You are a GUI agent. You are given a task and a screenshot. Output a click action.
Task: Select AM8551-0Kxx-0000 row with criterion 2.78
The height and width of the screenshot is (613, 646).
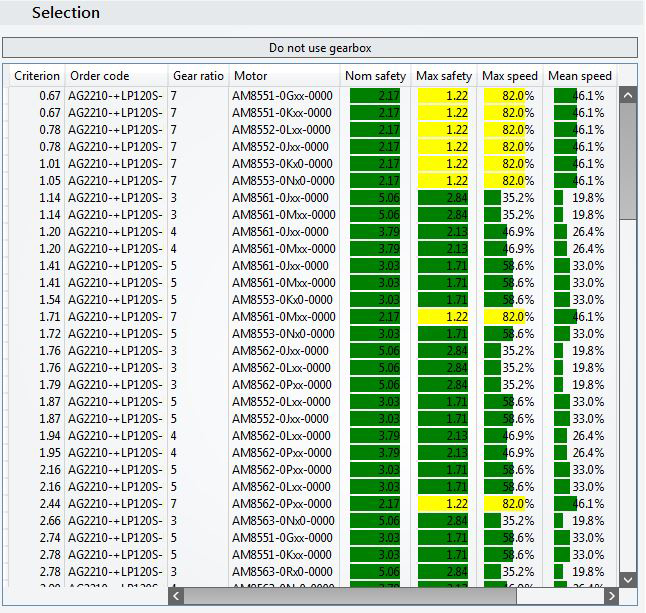tap(313, 555)
